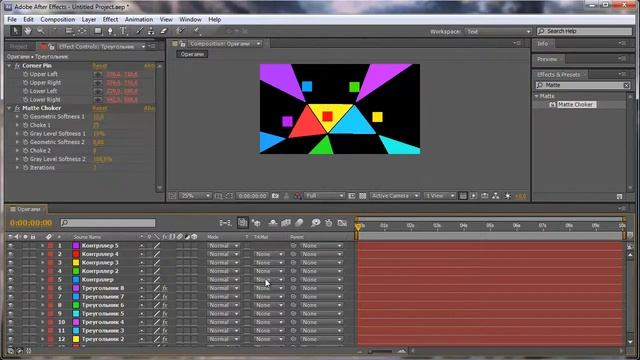
Task: Click the yellow label swatch of Треугольник 2
Action: 76,340
